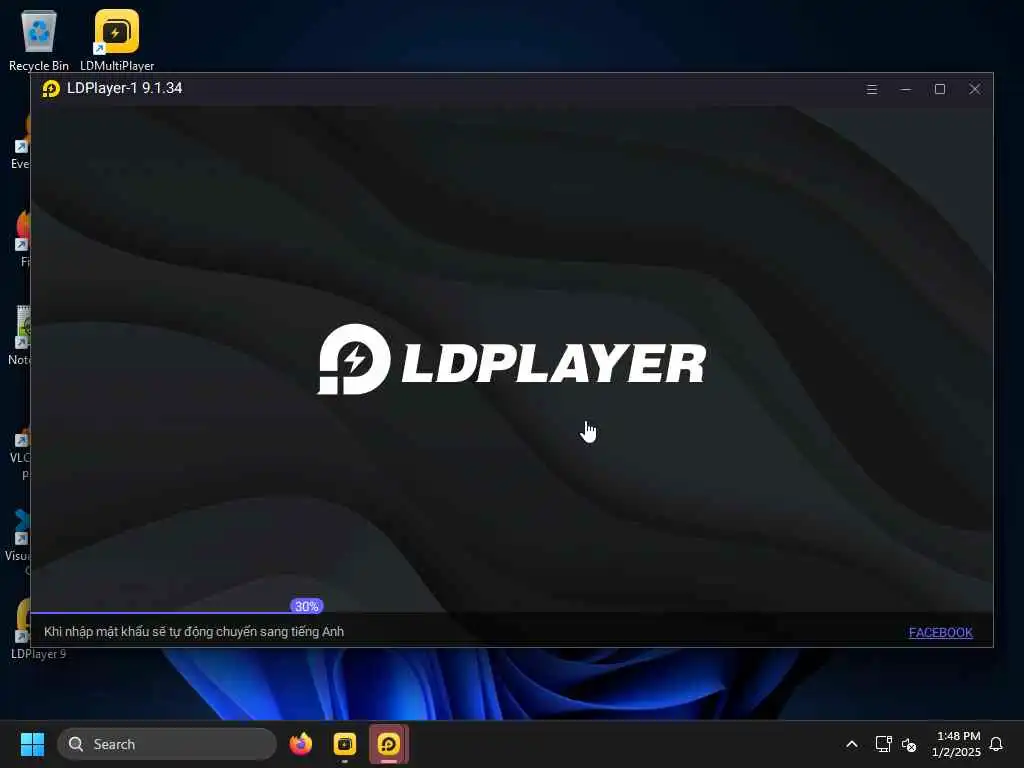Show hidden system tray icons

[x=852, y=744]
